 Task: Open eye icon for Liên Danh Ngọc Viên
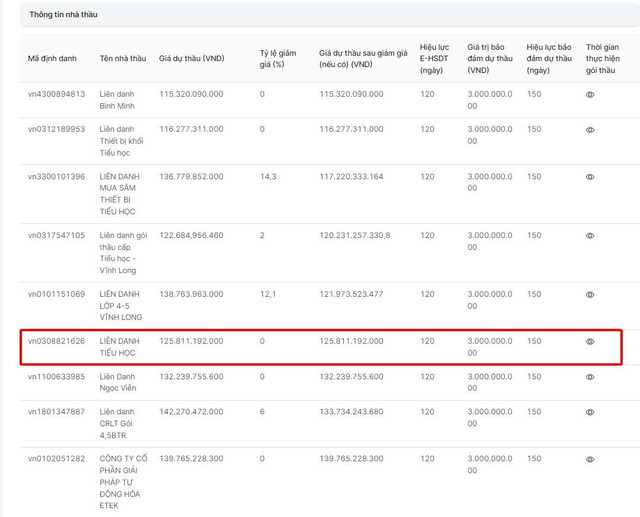coord(590,377)
